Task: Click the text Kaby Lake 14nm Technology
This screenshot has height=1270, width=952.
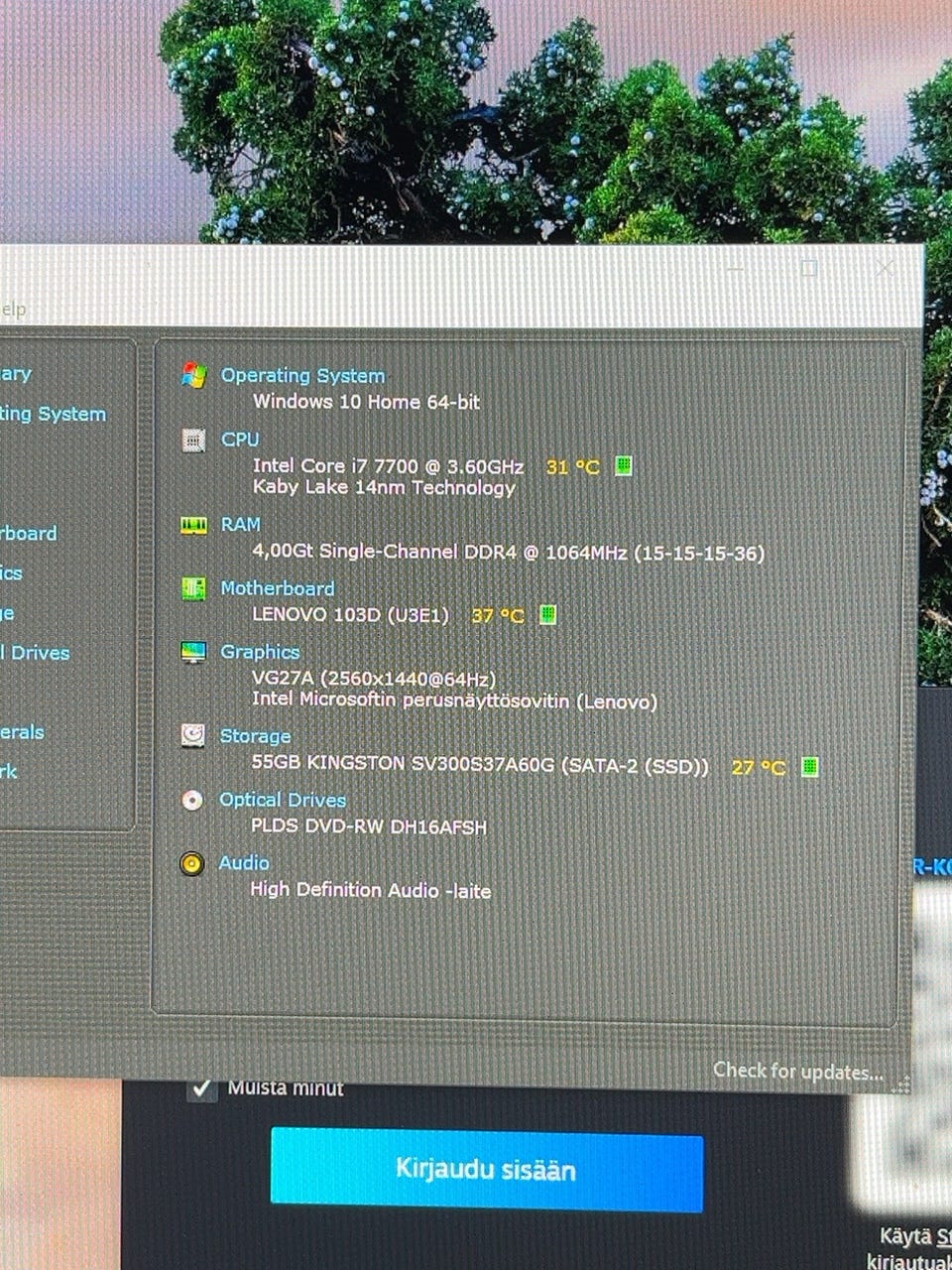Action: pyautogui.click(x=384, y=487)
